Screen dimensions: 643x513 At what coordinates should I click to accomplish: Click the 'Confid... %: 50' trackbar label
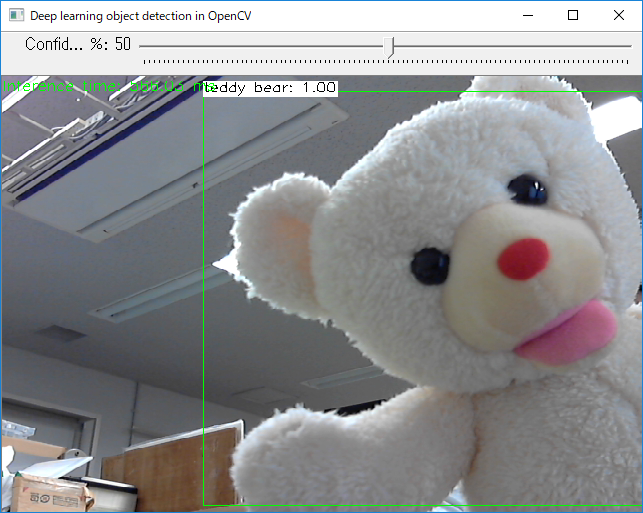click(x=78, y=44)
